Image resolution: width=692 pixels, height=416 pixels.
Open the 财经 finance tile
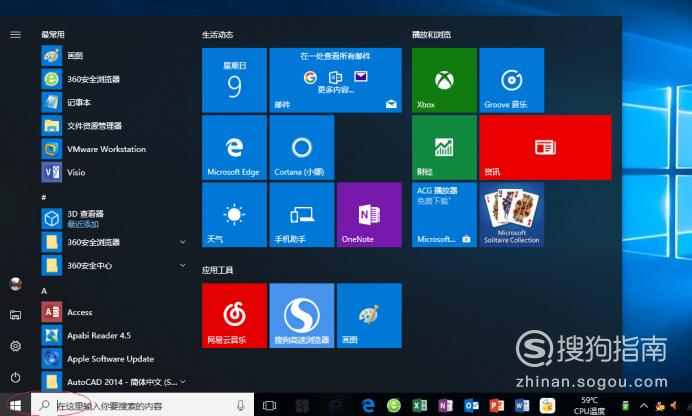(x=444, y=147)
